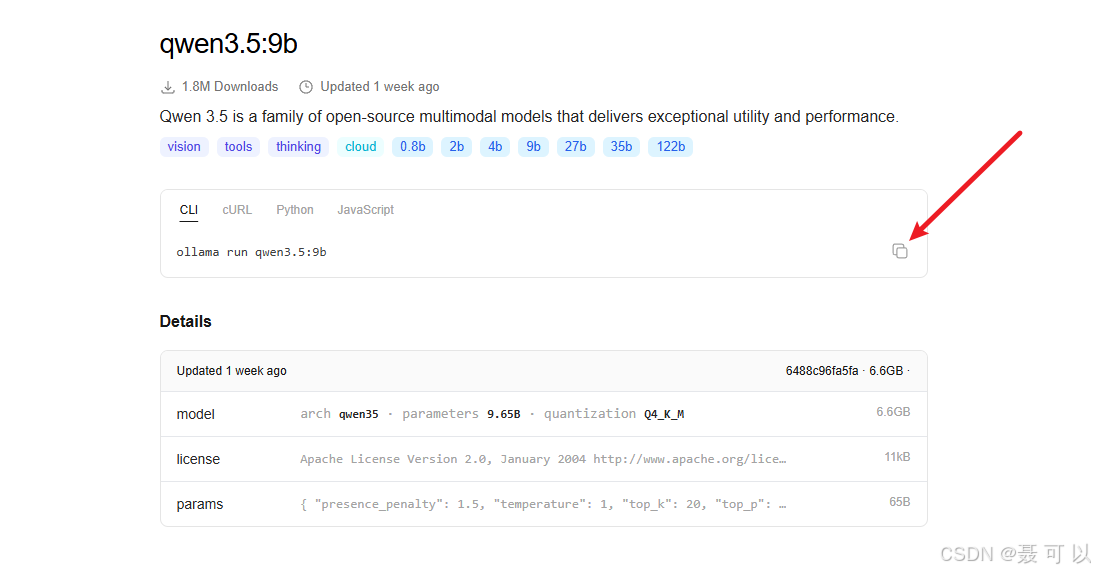1095x571 pixels.
Task: Open the model details row
Action: tap(543, 414)
